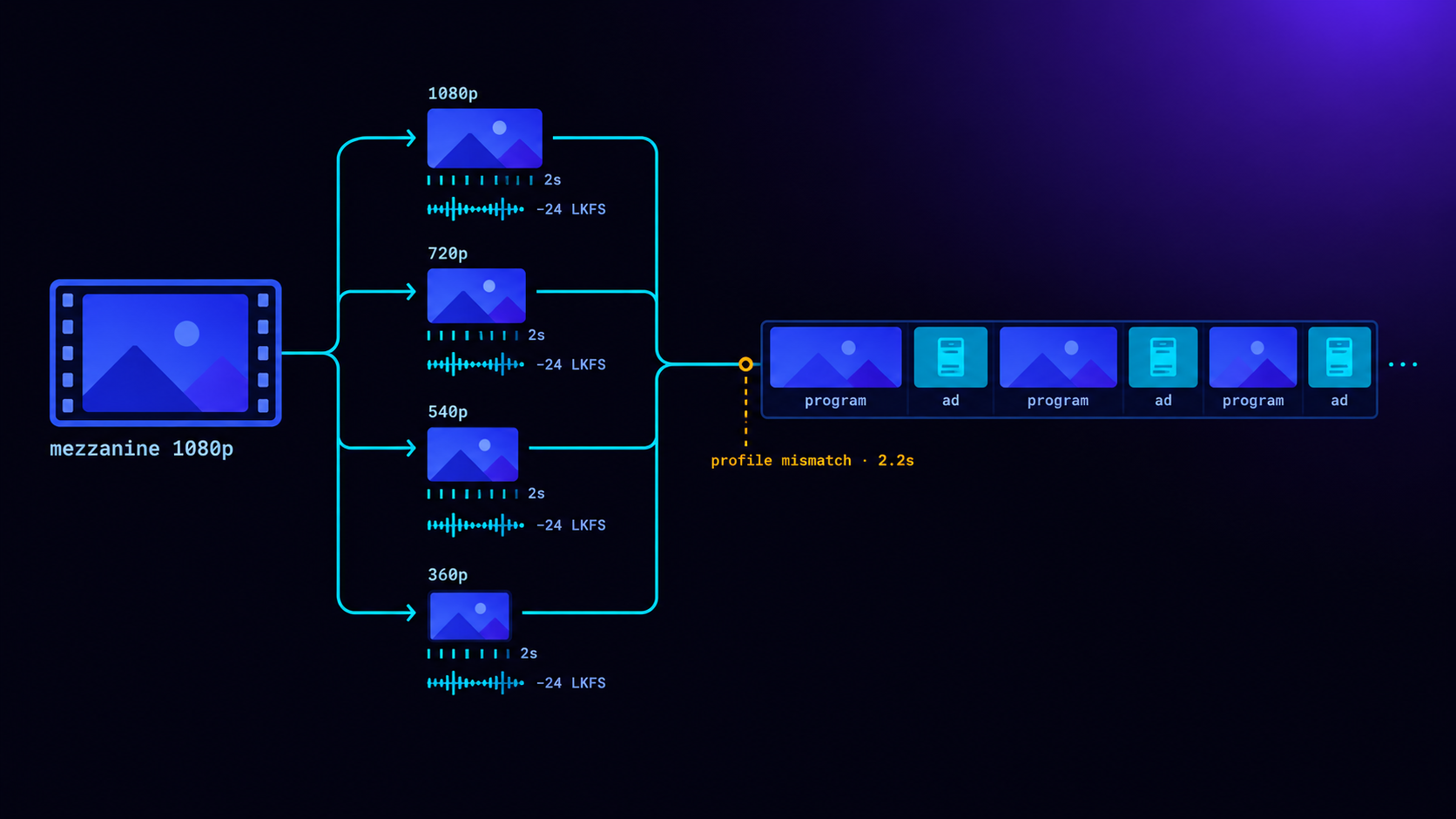
Task: Click the '720p' rendition label
Action: click(x=448, y=254)
